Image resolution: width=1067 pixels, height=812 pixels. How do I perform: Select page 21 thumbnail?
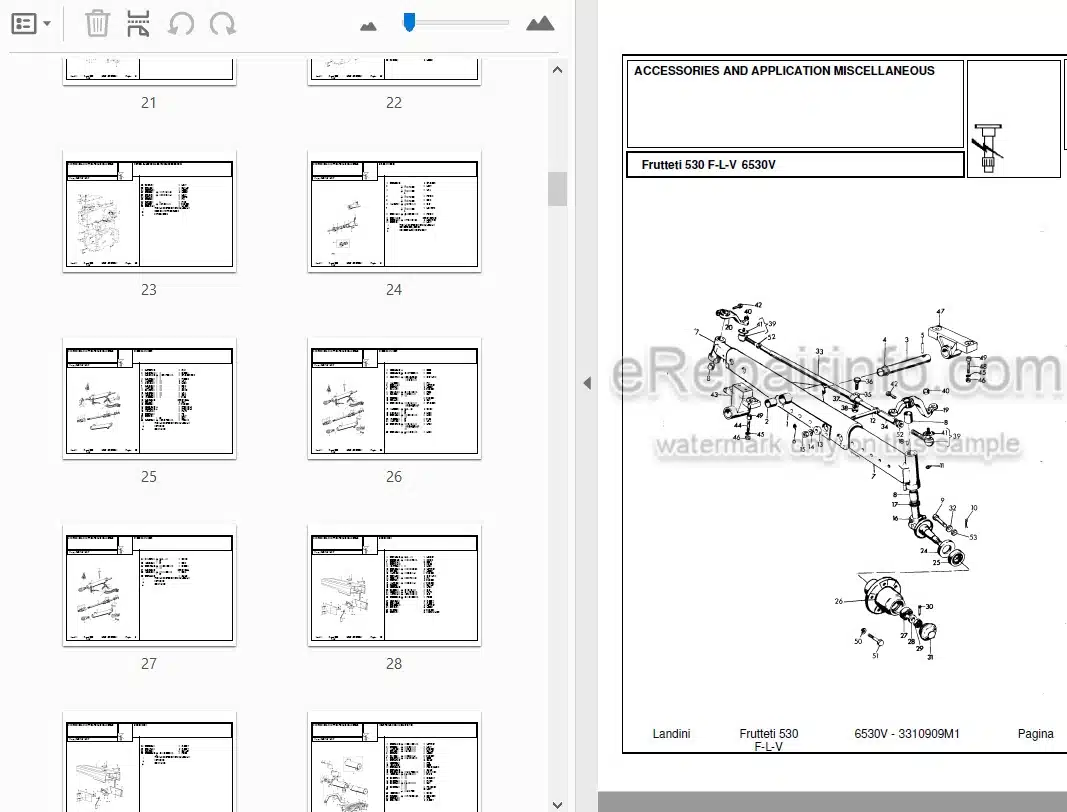(x=149, y=71)
